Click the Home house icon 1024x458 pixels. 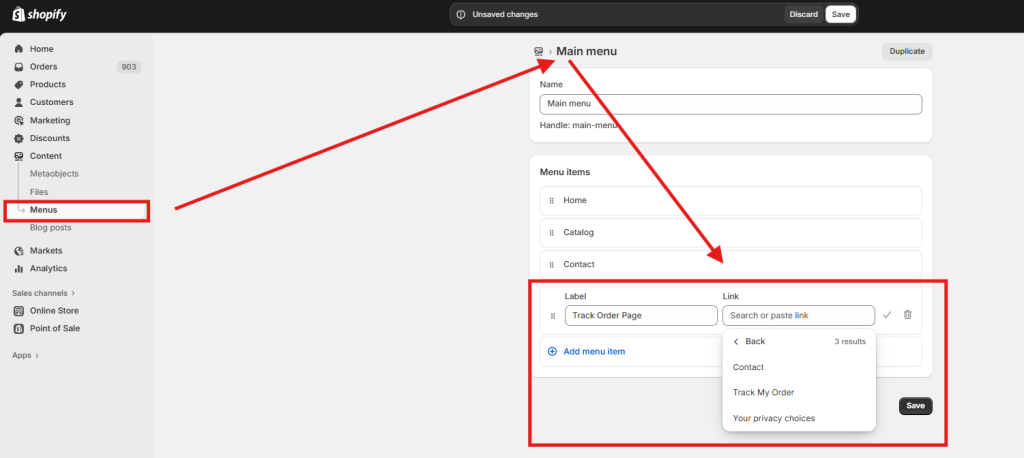(18, 49)
